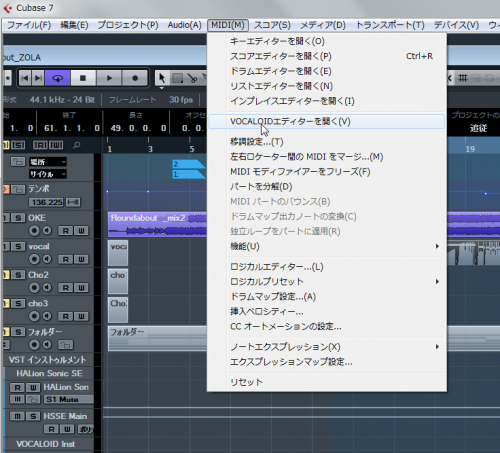Choose VOCALOIDエディターを開く(V) menu item

coord(326,121)
